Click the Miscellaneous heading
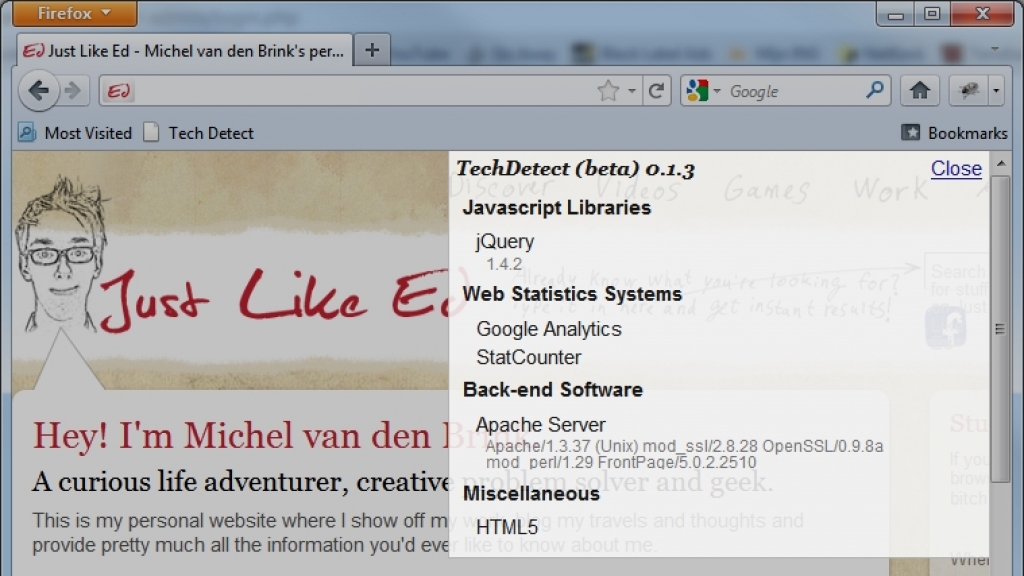The image size is (1024, 576). tap(531, 494)
